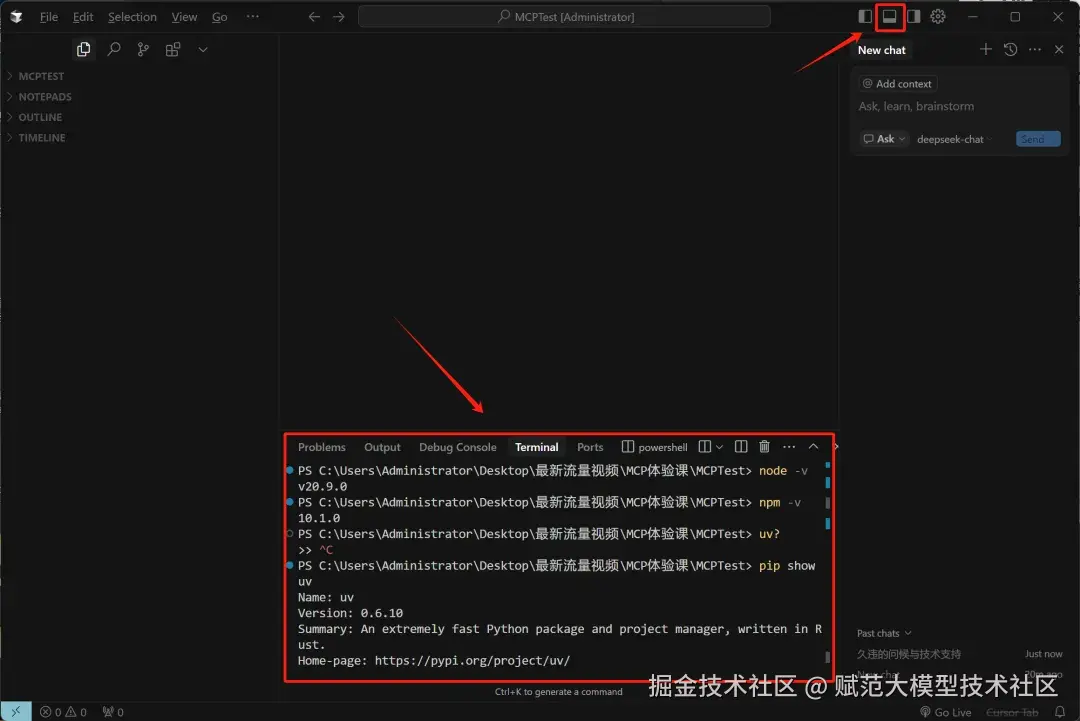Image resolution: width=1080 pixels, height=721 pixels.
Task: Click the Send button
Action: (x=1038, y=139)
